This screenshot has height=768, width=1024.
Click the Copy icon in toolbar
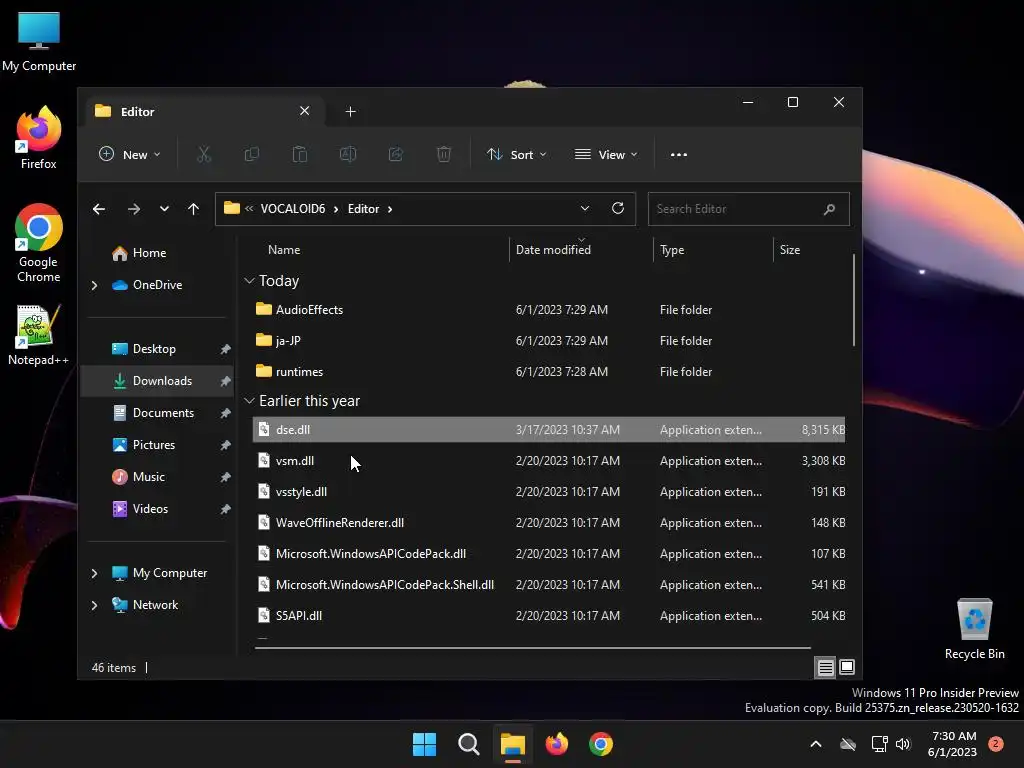point(251,155)
